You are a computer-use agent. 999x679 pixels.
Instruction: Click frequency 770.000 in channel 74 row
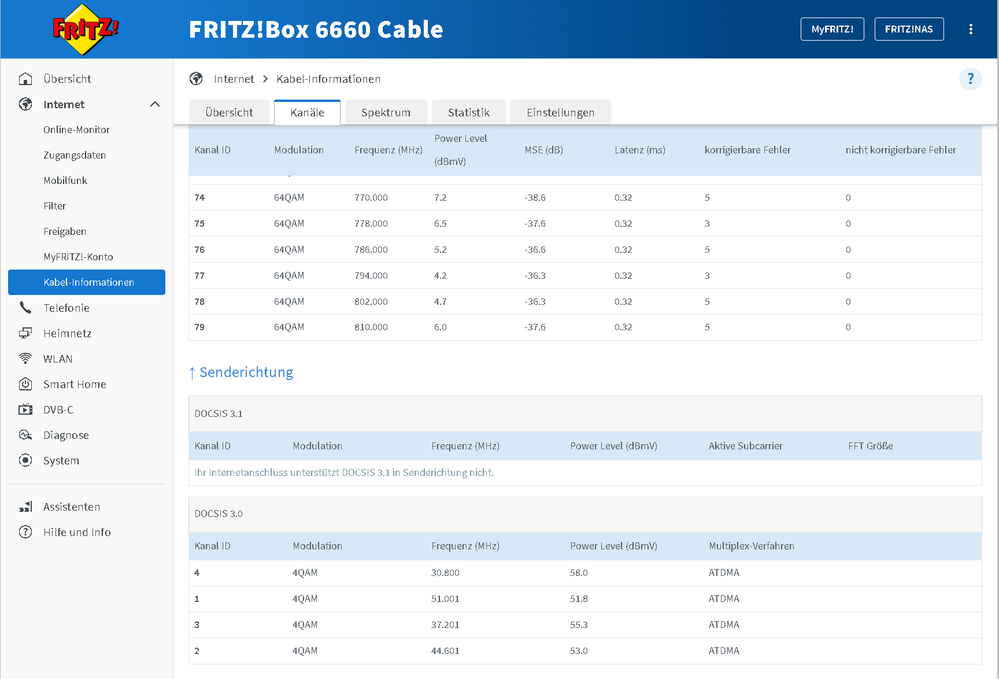(371, 198)
